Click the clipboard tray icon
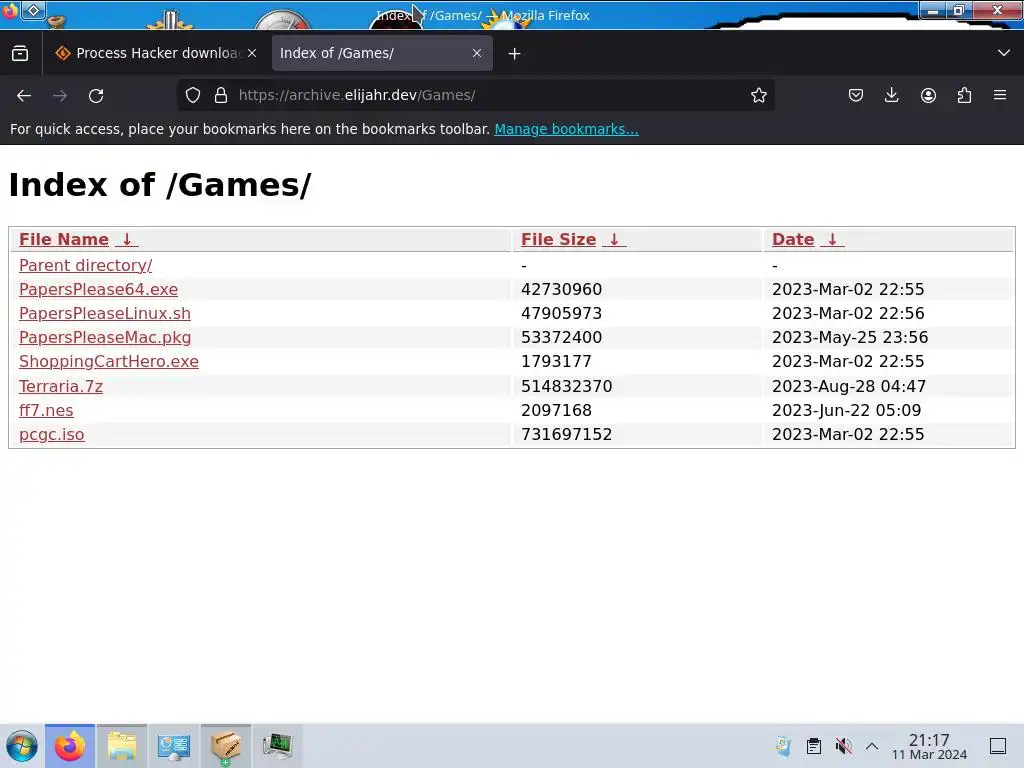1024x768 pixels. 814,746
